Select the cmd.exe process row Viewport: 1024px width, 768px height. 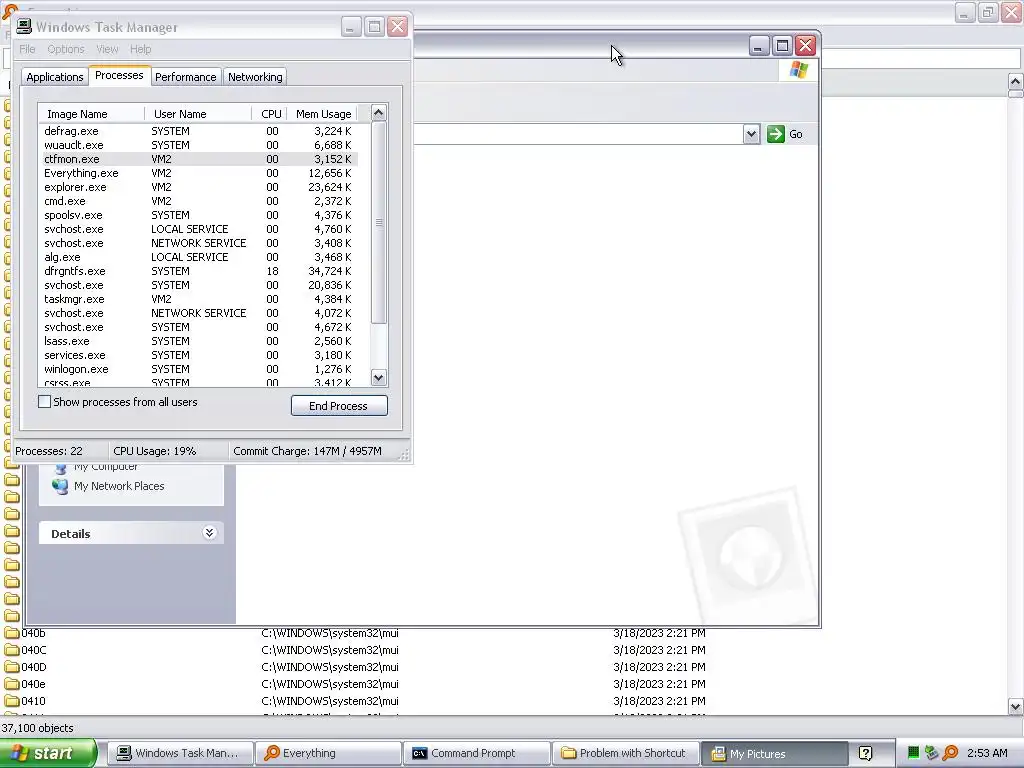199,201
